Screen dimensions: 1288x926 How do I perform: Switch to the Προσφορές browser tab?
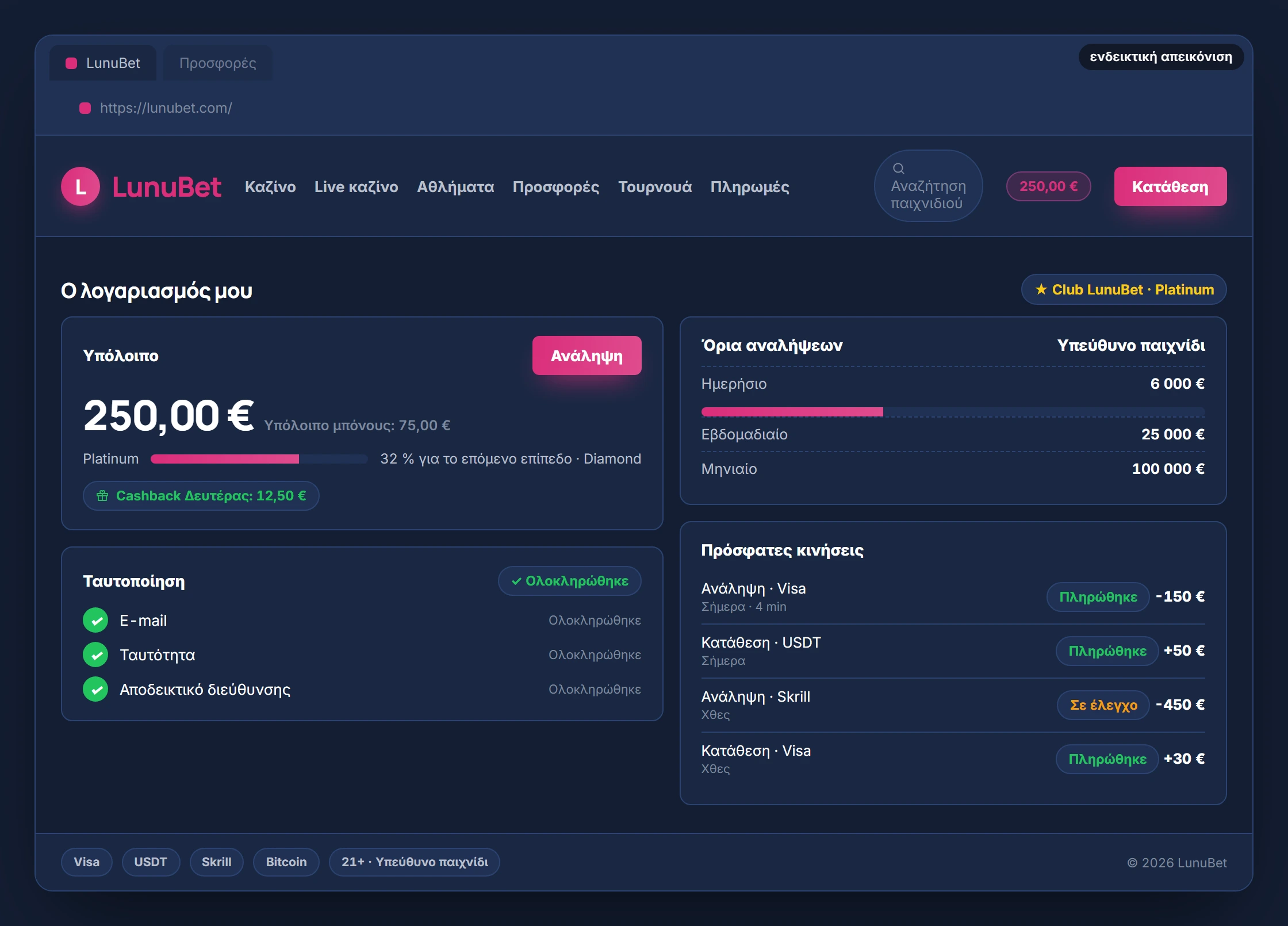pyautogui.click(x=217, y=63)
